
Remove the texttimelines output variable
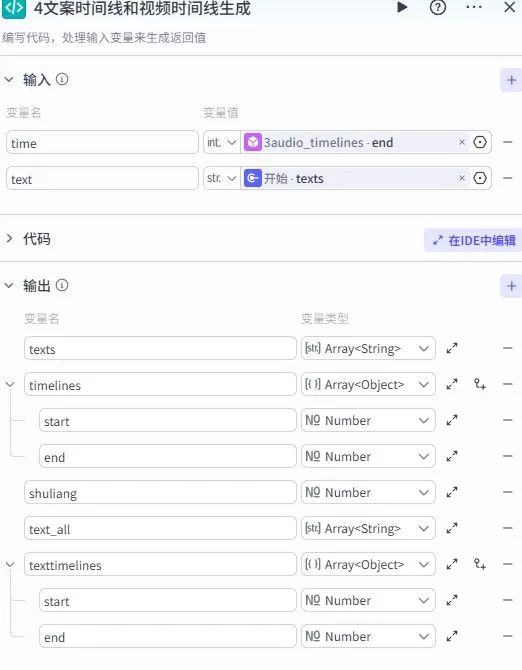coord(507,564)
